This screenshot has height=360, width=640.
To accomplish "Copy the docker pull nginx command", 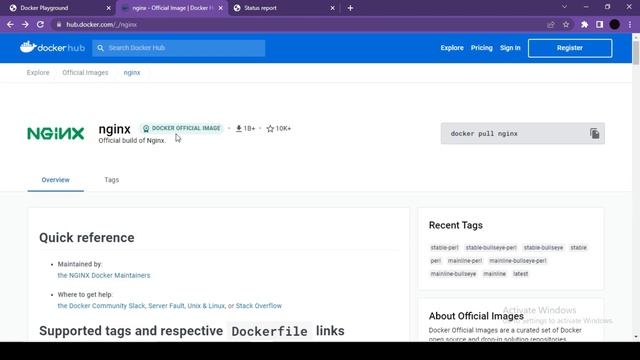I will 595,133.
